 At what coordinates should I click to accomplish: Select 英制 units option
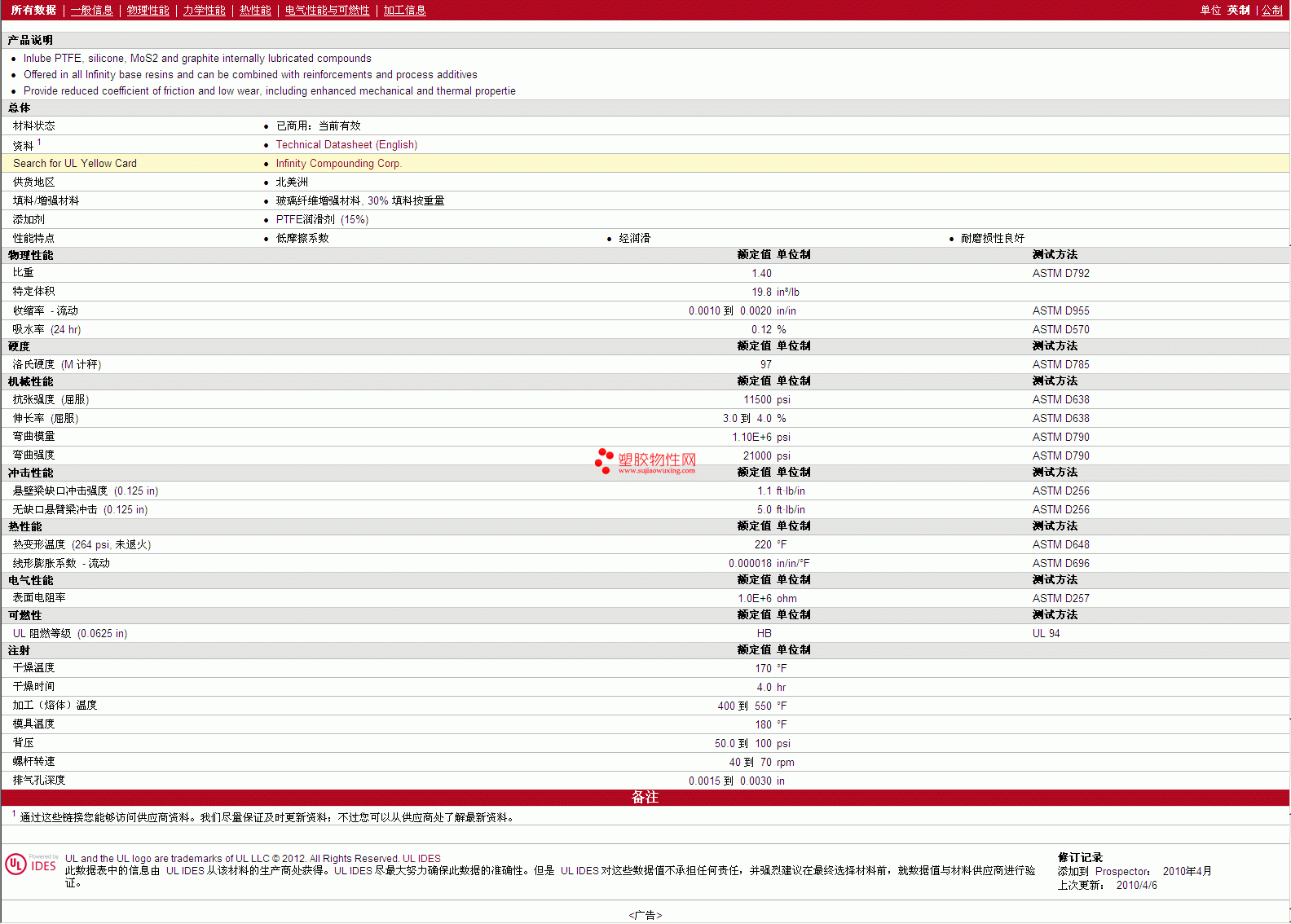tap(1239, 10)
